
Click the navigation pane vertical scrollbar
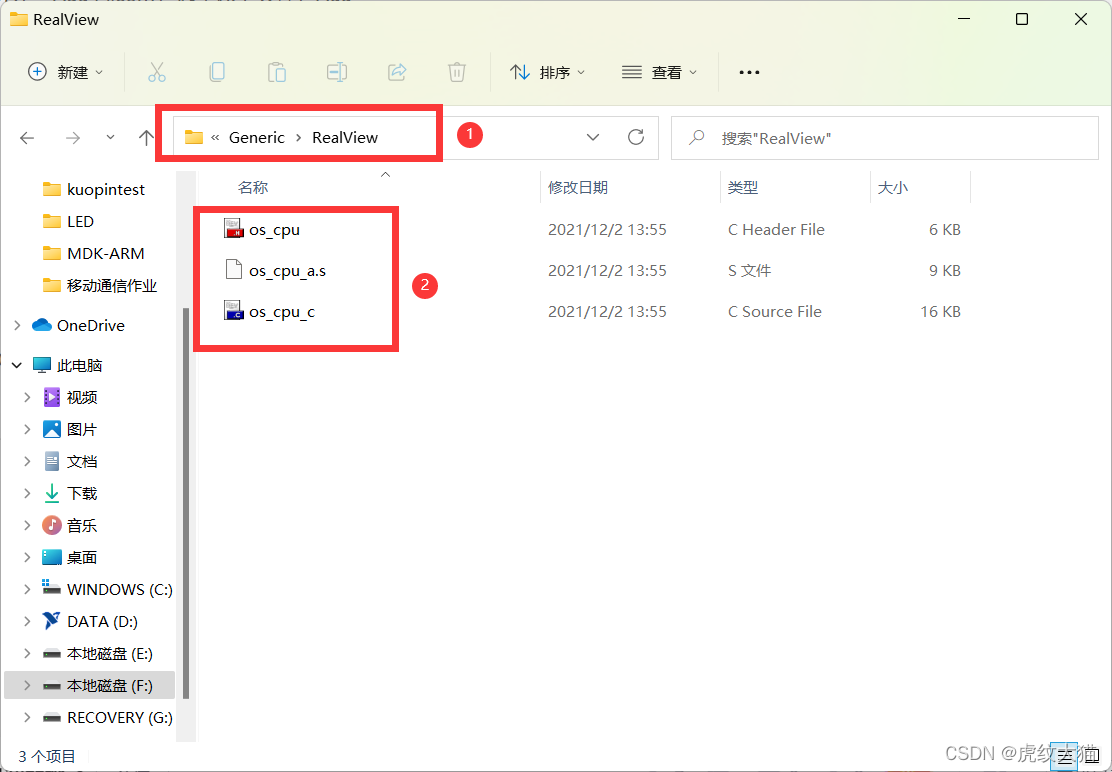186,503
